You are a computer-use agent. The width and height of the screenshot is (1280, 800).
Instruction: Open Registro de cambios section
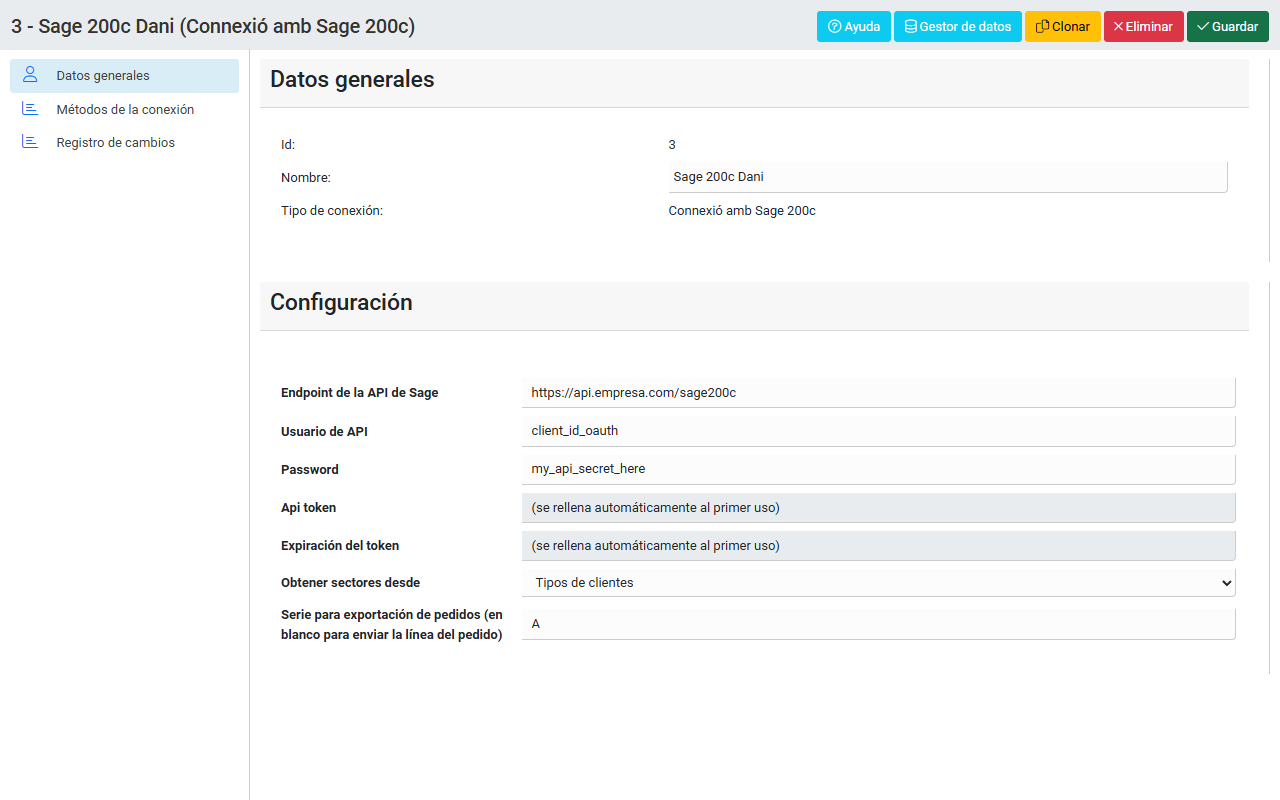124,142
